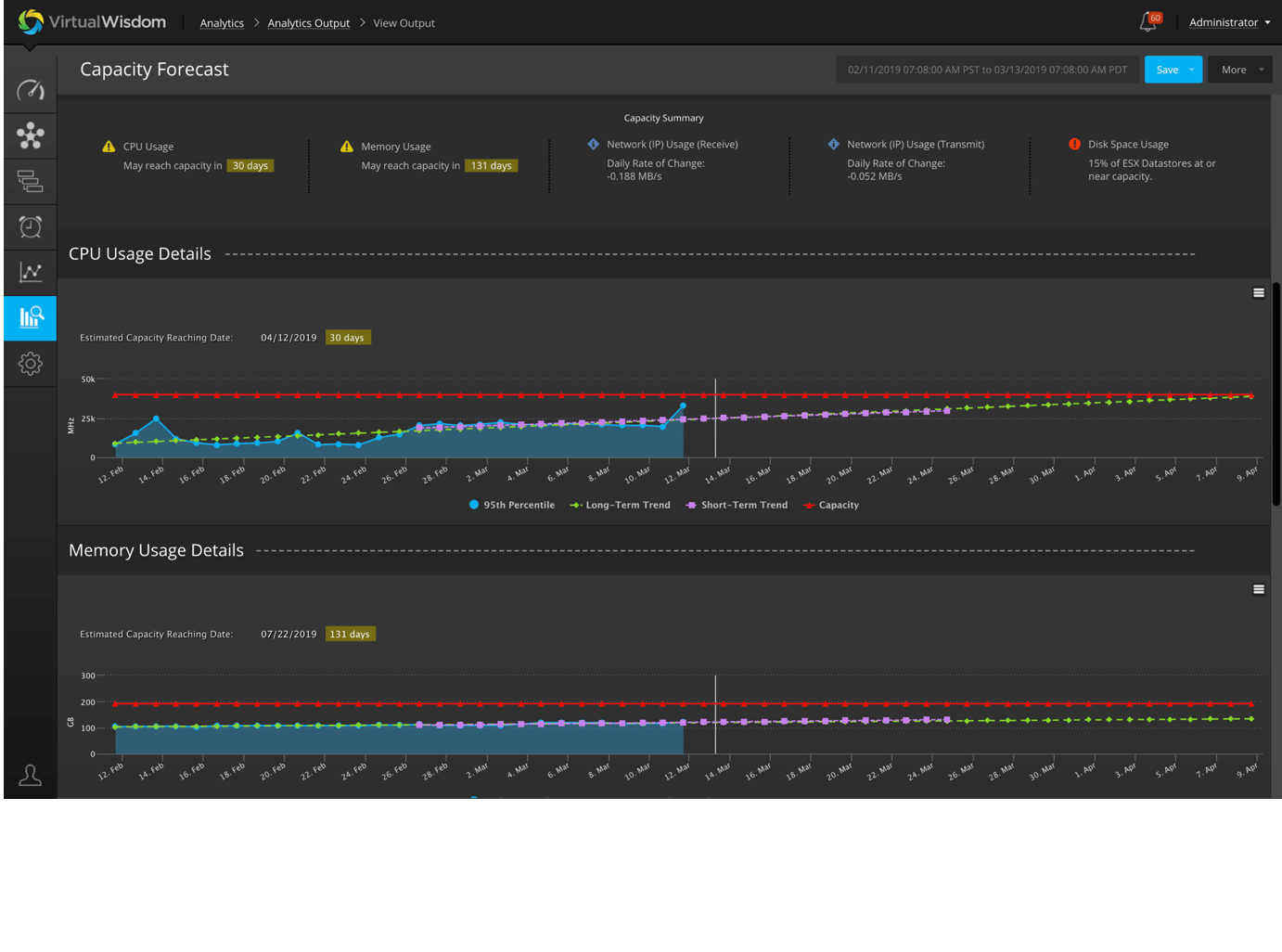Image resolution: width=1282 pixels, height=952 pixels.
Task: Click Memory Usage Details heading
Action: coord(156,550)
